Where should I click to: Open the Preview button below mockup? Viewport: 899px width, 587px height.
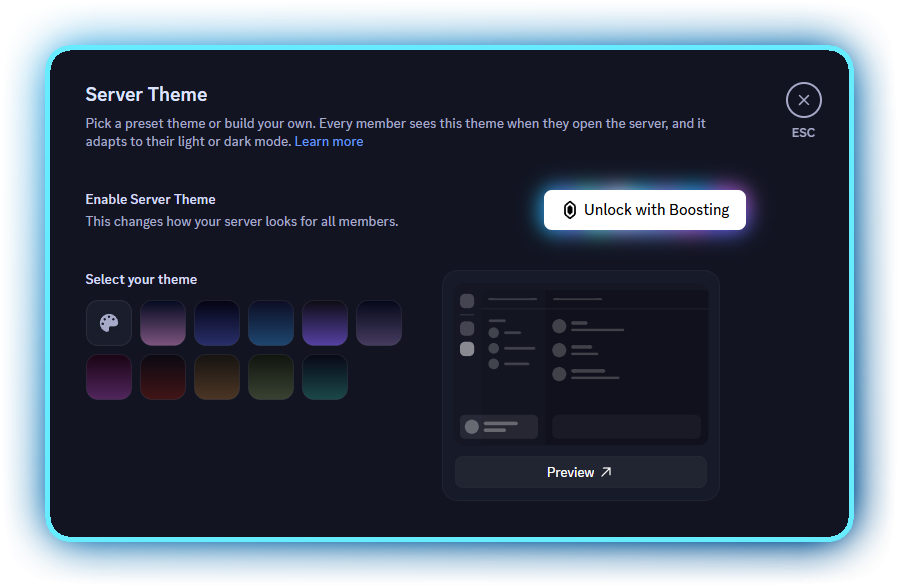coord(580,472)
